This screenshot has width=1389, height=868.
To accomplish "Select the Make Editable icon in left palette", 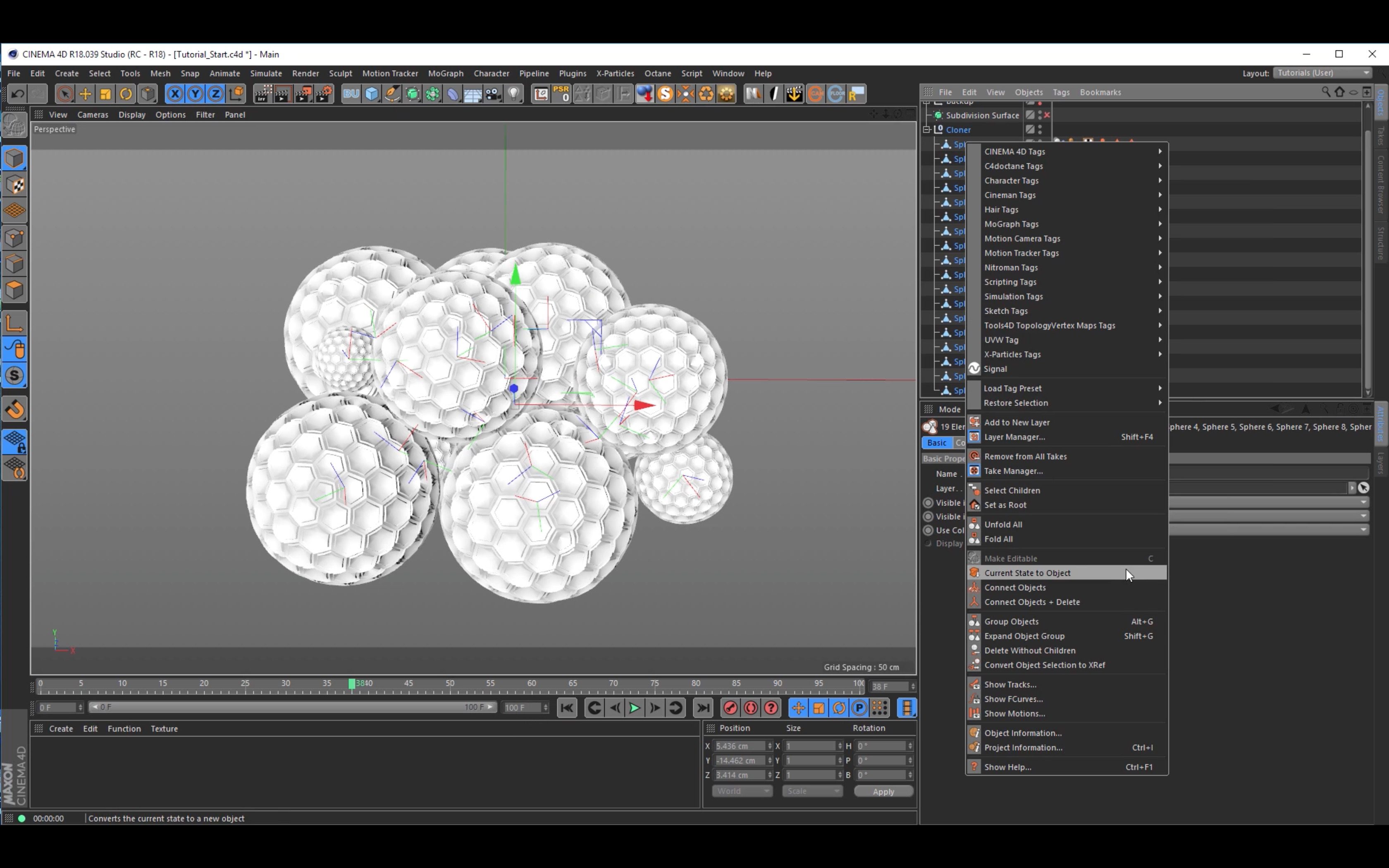I will click(14, 126).
